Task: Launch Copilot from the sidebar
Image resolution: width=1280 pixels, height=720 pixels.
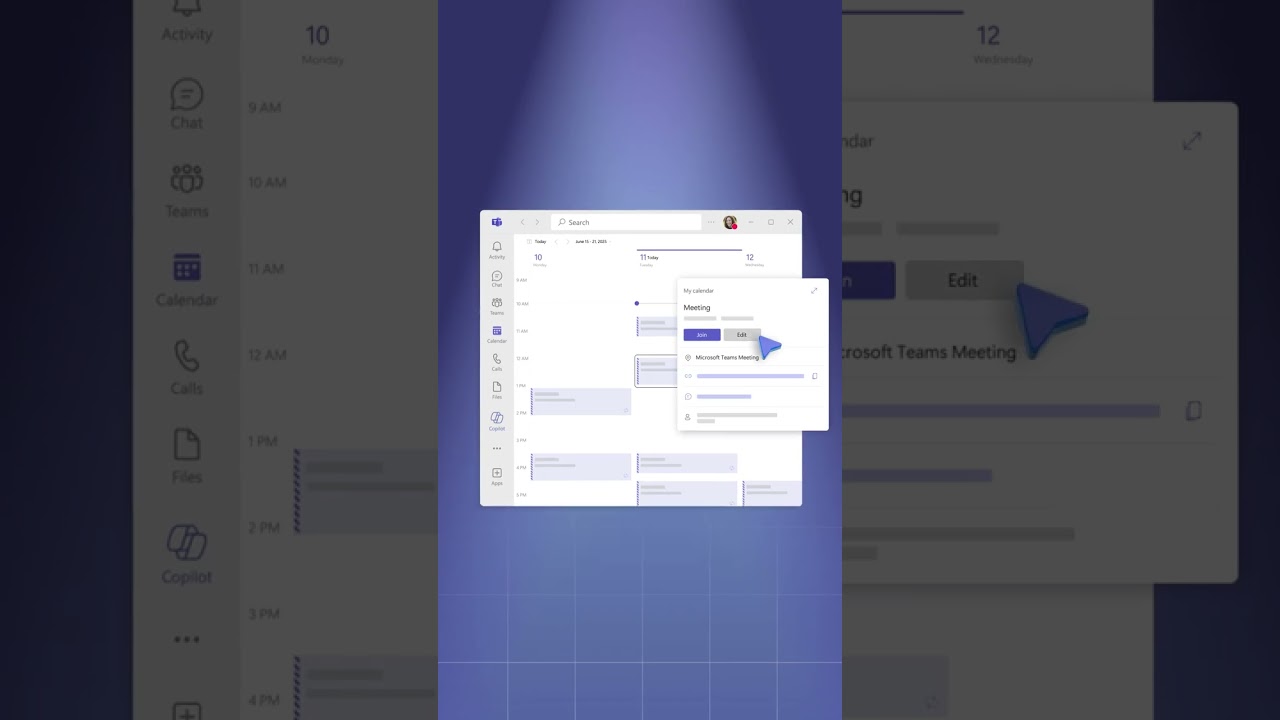Action: point(497,421)
